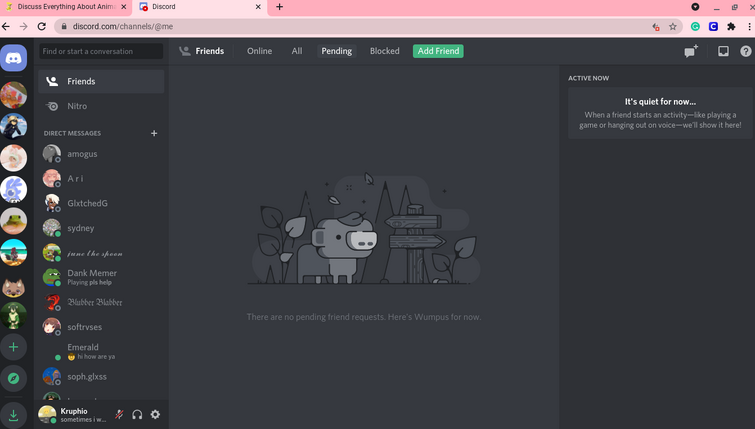This screenshot has height=429, width=755.
Task: Open direct message with Emerald
Action: (101, 351)
